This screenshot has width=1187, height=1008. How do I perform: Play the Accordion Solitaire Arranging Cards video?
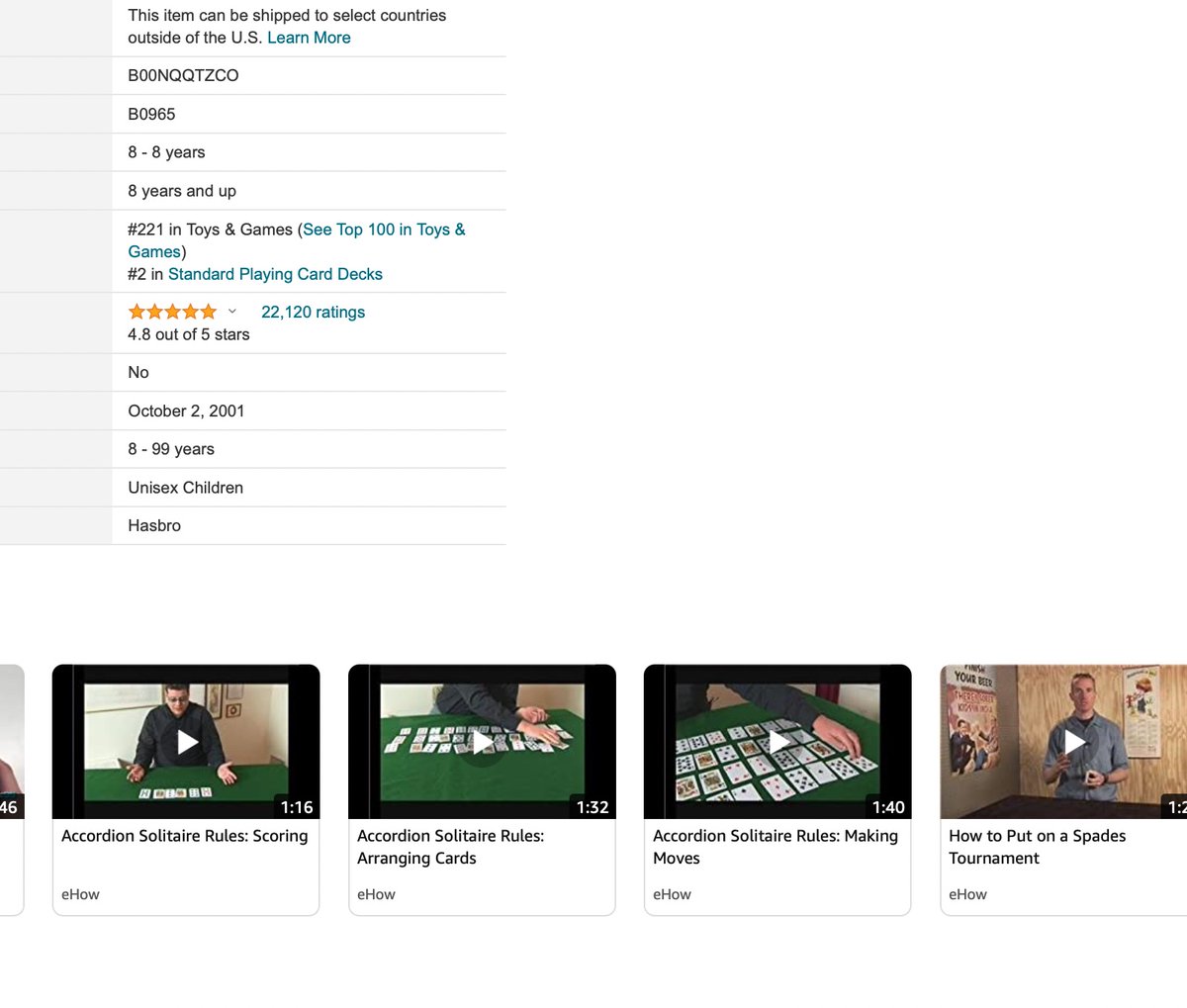click(x=483, y=742)
